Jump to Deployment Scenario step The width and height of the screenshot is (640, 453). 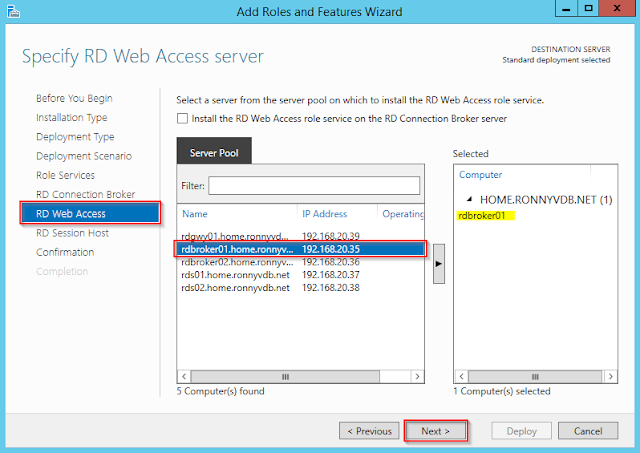coord(83,156)
